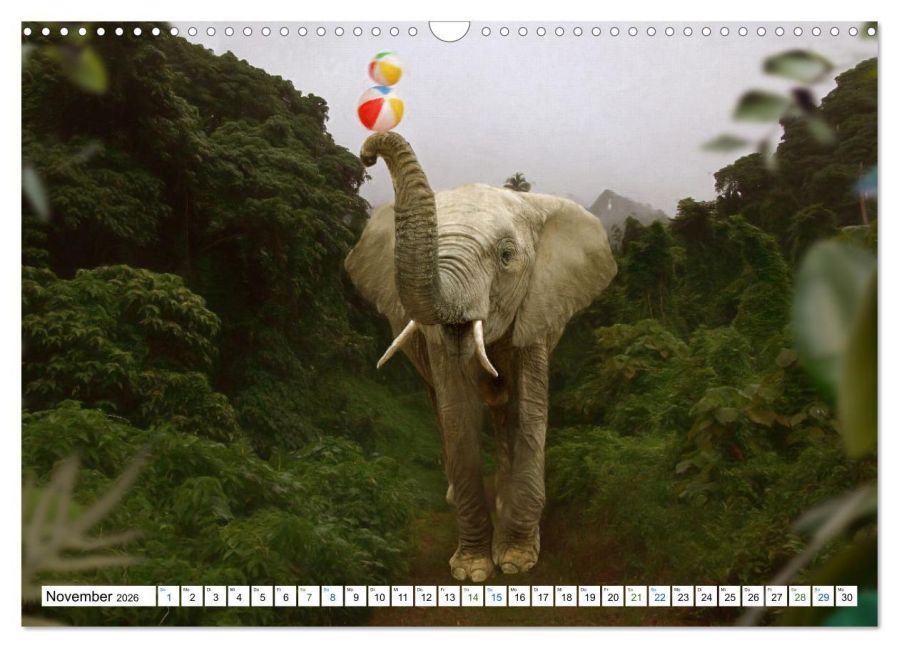
Task: Click day 15 in the date row
Action: pyautogui.click(x=496, y=597)
